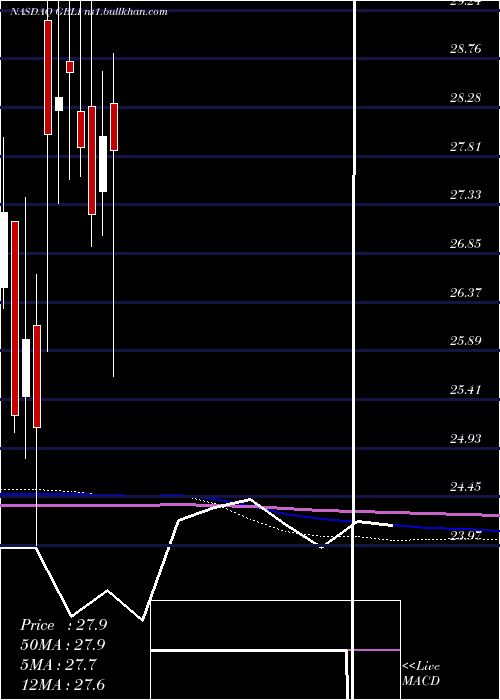The image size is (500, 700).
Task: Click the 24.45 price axis label
Action: tap(465, 487)
